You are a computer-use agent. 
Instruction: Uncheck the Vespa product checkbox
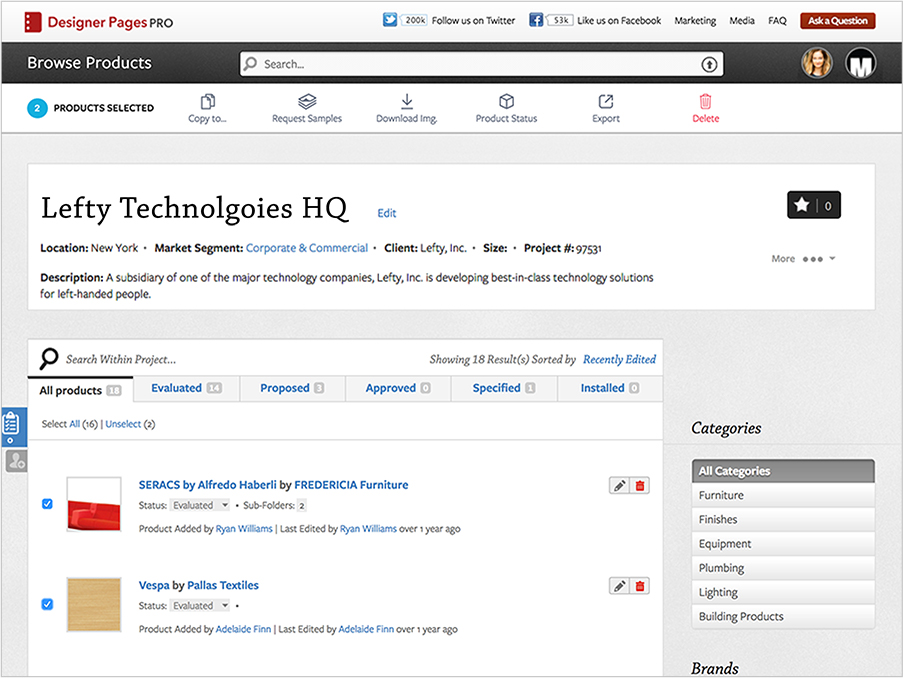(x=47, y=604)
